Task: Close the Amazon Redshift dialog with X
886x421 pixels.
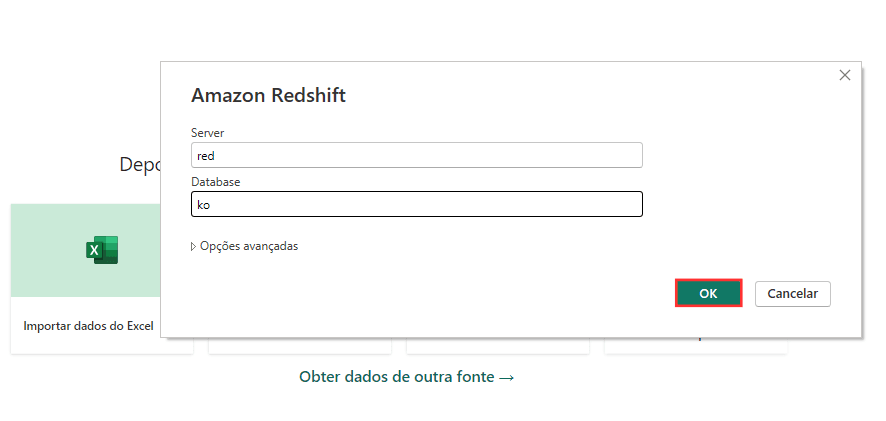Action: click(x=845, y=75)
